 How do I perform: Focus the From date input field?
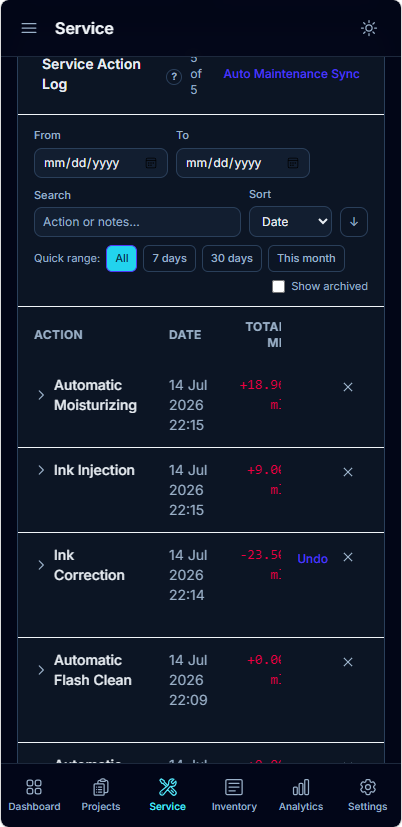click(101, 163)
